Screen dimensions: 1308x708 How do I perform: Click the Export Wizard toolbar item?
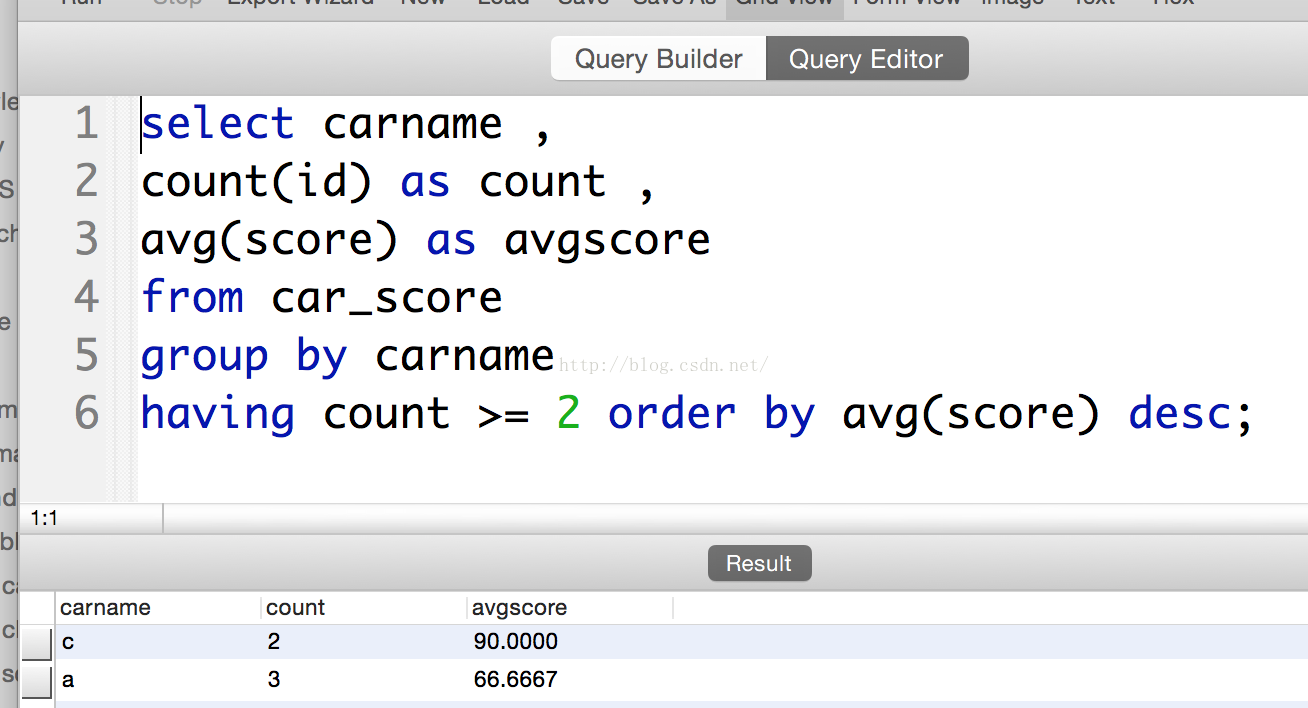(x=300, y=3)
